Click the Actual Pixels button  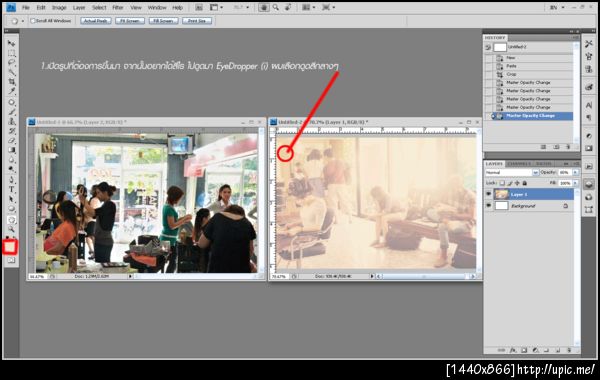(x=96, y=21)
